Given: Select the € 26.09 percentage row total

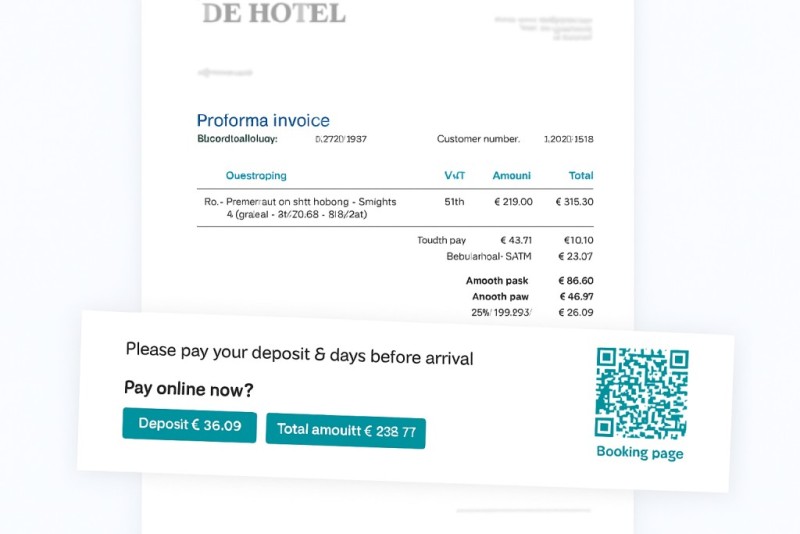Looking at the screenshot, I should coord(578,313).
